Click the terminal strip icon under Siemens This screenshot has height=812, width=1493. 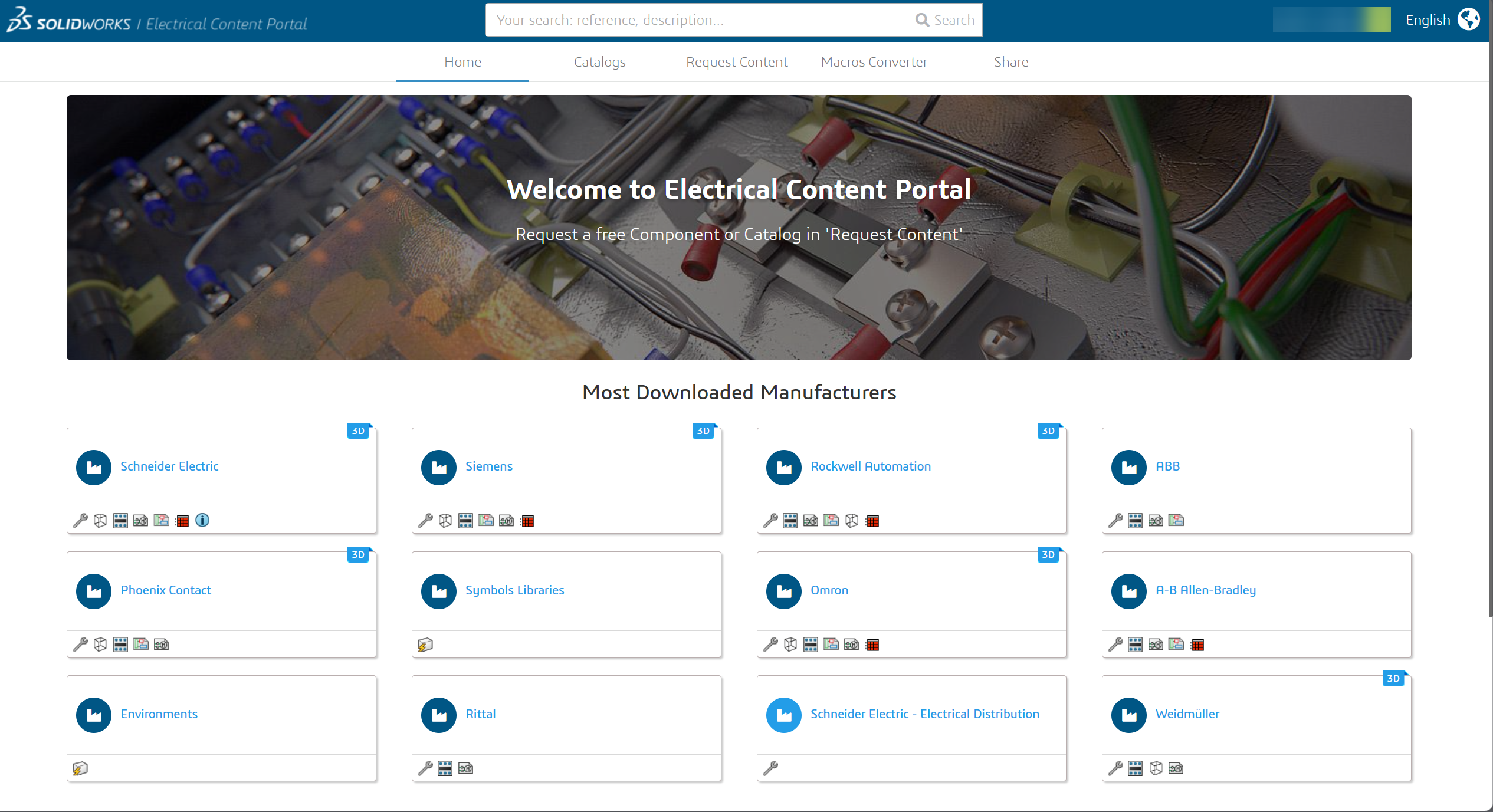tap(465, 521)
